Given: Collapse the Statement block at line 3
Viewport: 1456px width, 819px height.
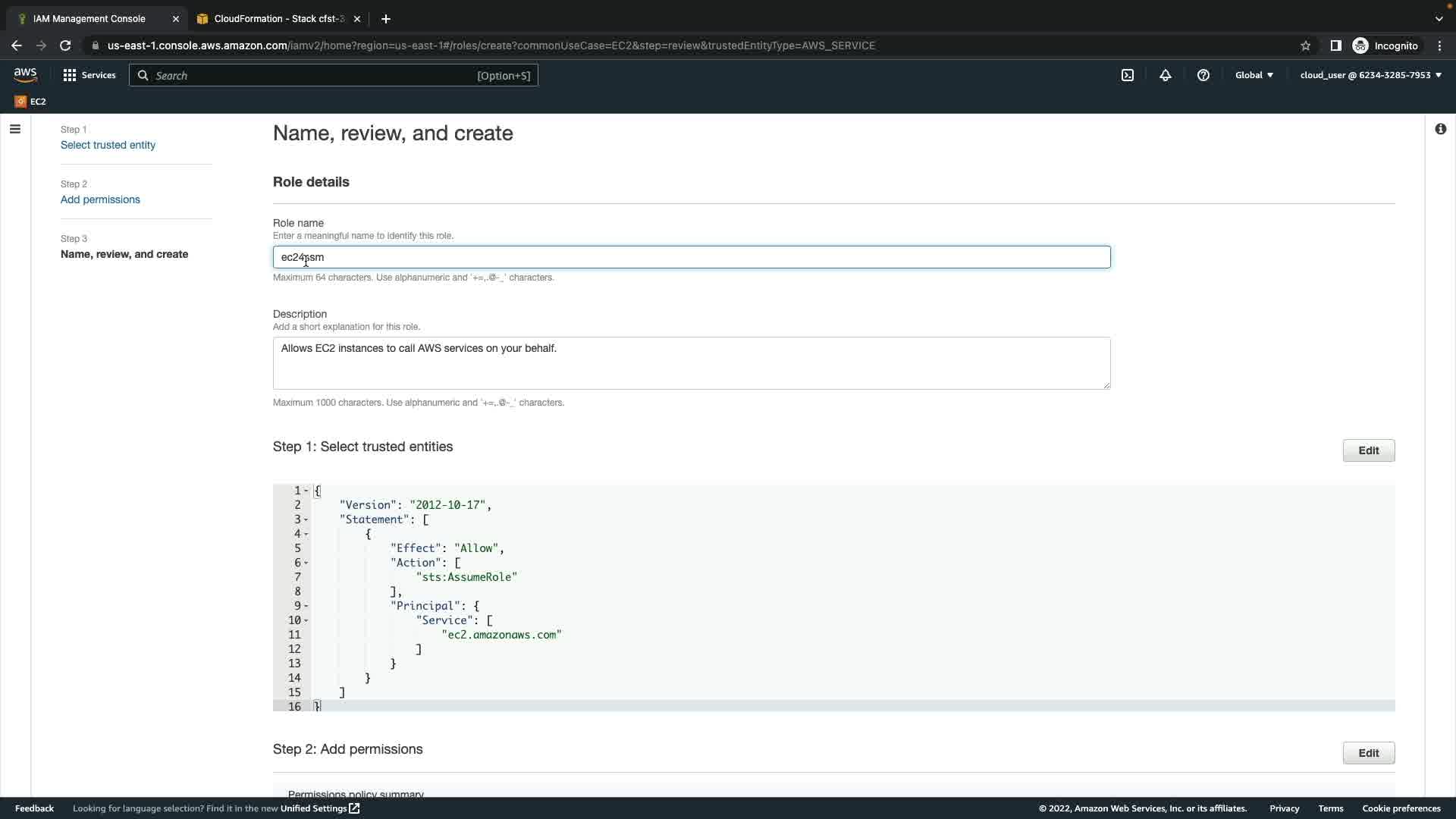Looking at the screenshot, I should [306, 520].
